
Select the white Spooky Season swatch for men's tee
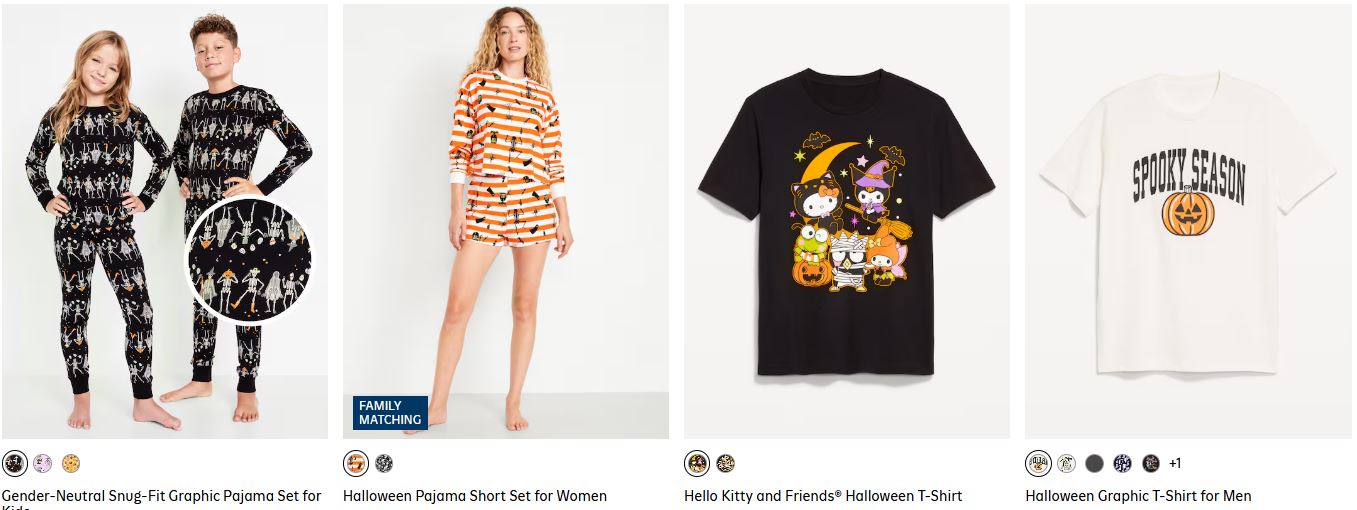pyautogui.click(x=1039, y=463)
